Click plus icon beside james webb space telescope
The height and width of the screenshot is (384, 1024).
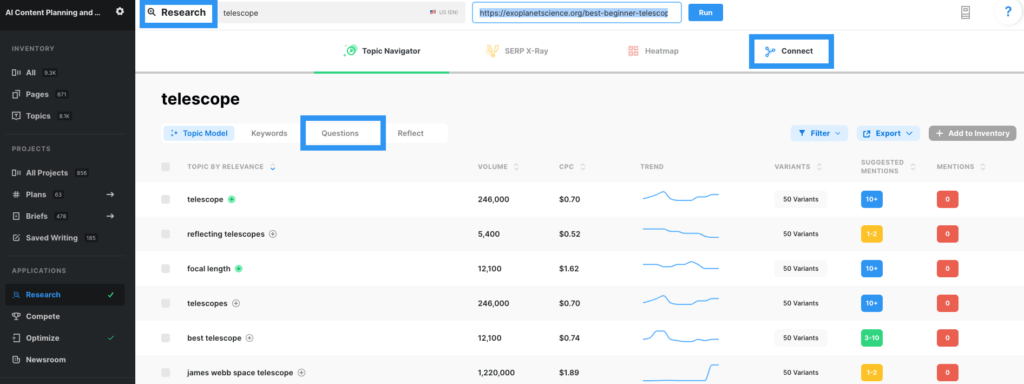tap(301, 372)
